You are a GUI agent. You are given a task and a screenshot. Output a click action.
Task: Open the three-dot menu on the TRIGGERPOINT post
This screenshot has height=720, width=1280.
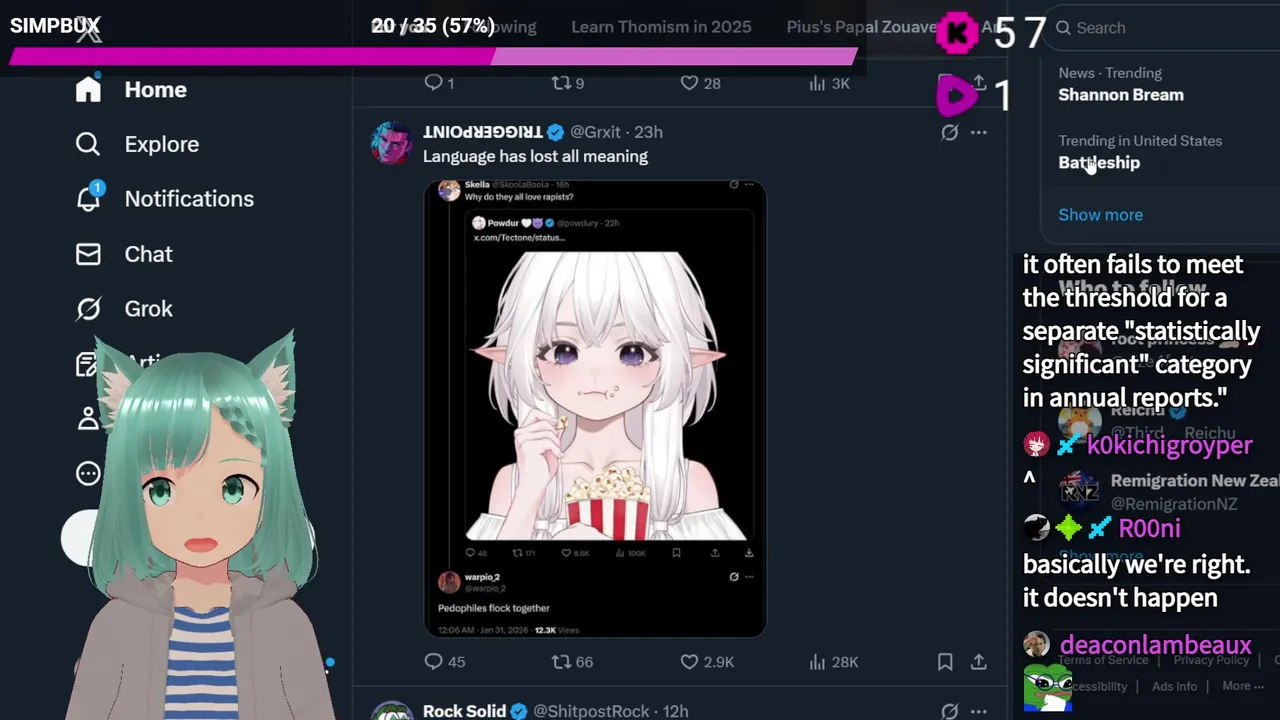tap(979, 132)
